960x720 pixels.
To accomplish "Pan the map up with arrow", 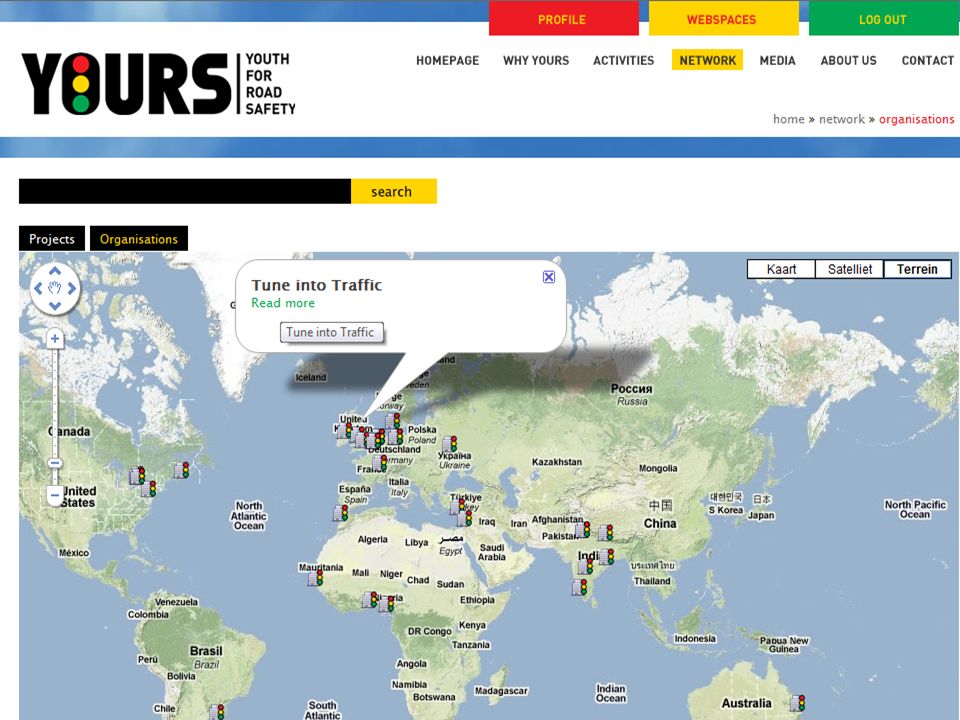I will 55,271.
